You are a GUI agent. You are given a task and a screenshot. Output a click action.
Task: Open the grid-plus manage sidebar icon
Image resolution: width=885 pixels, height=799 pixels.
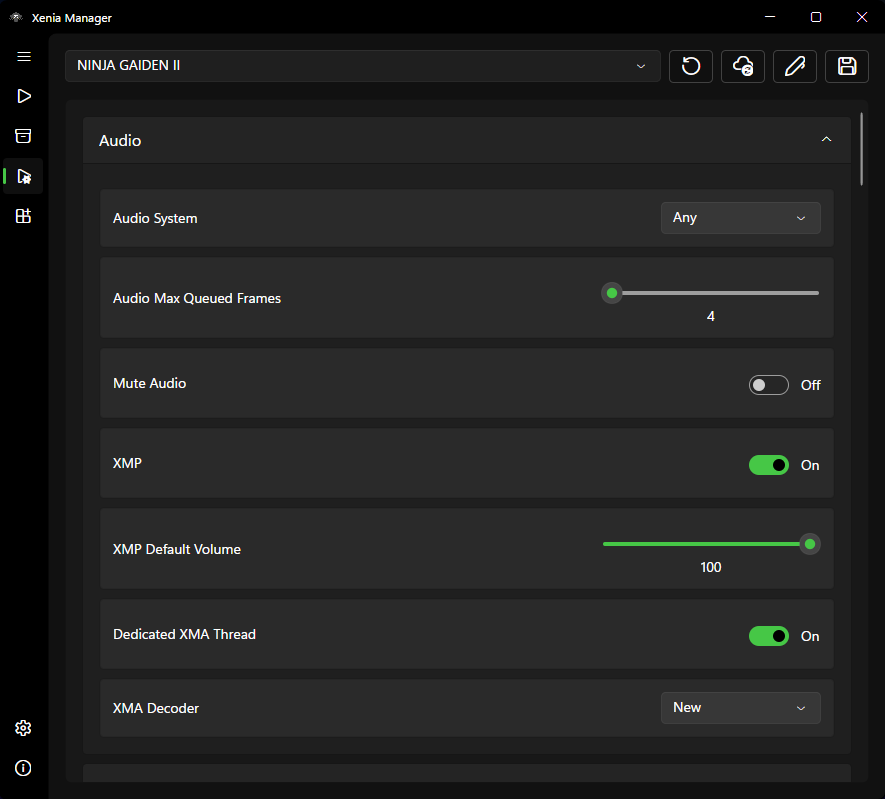(x=23, y=216)
